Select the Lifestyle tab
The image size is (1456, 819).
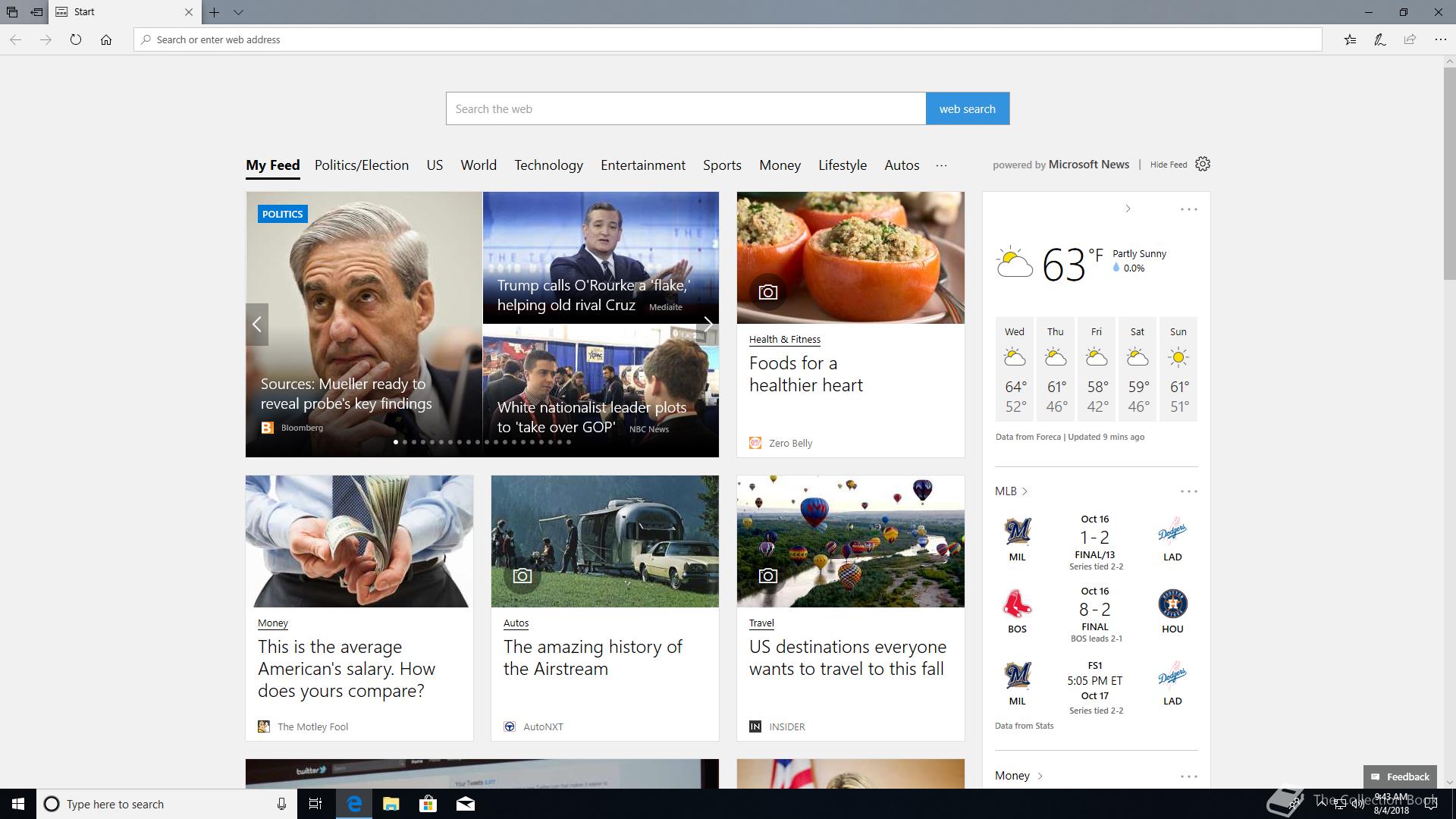[843, 165]
